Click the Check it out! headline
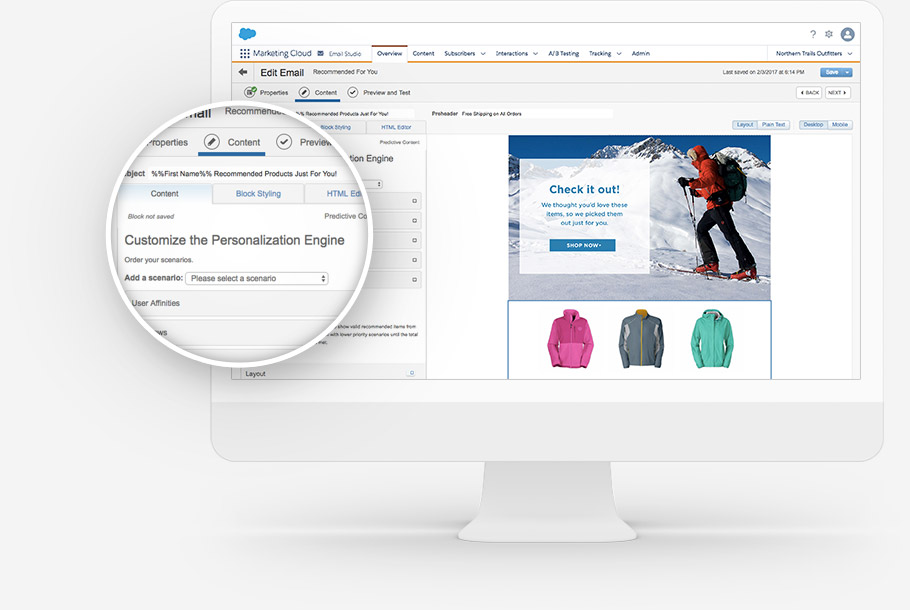 point(584,189)
